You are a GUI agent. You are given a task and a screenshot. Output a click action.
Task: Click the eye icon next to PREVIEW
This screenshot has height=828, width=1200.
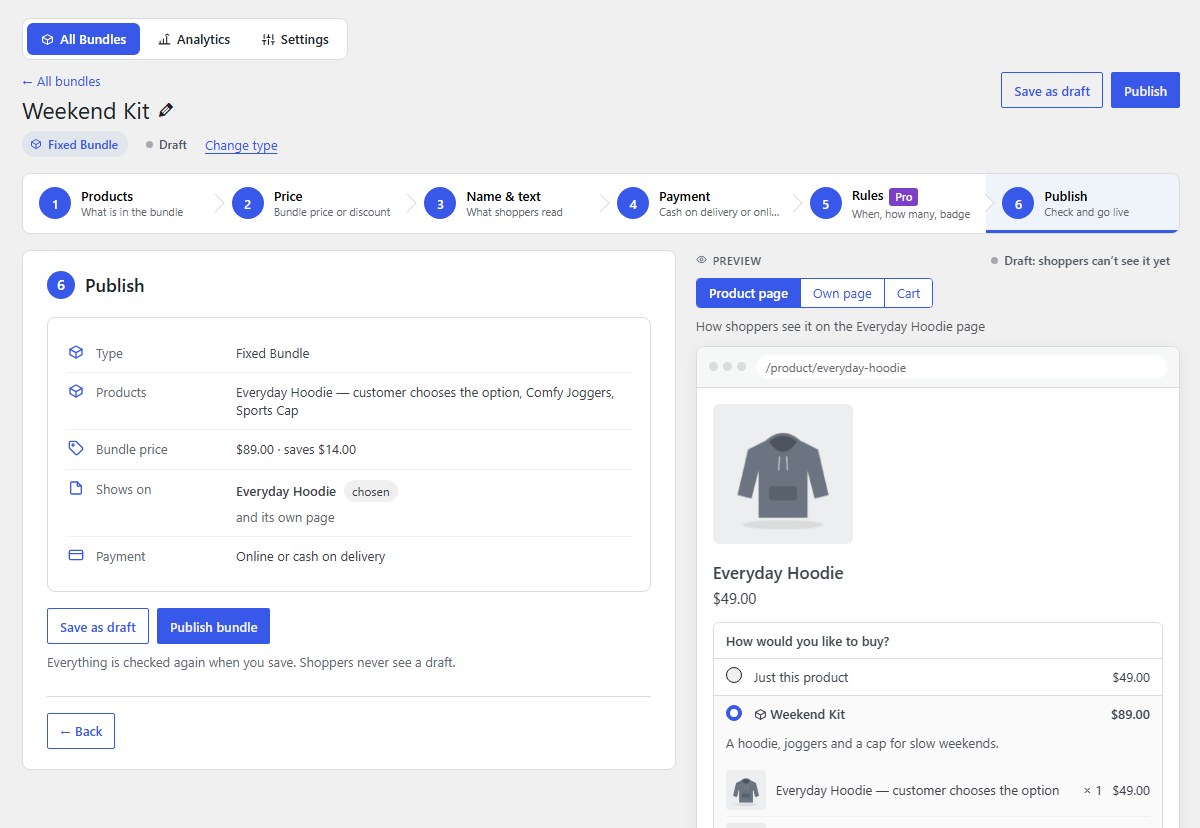tap(701, 261)
